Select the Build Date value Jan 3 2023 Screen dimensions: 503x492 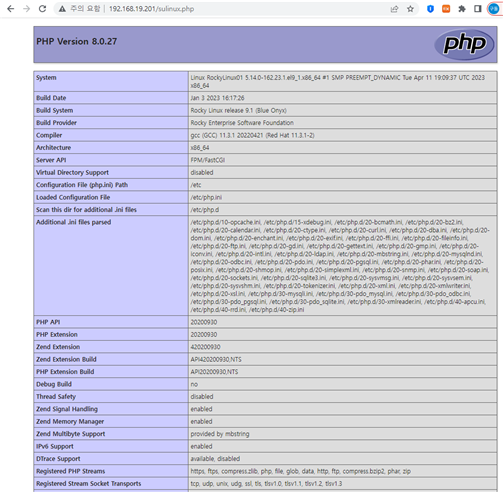click(217, 98)
